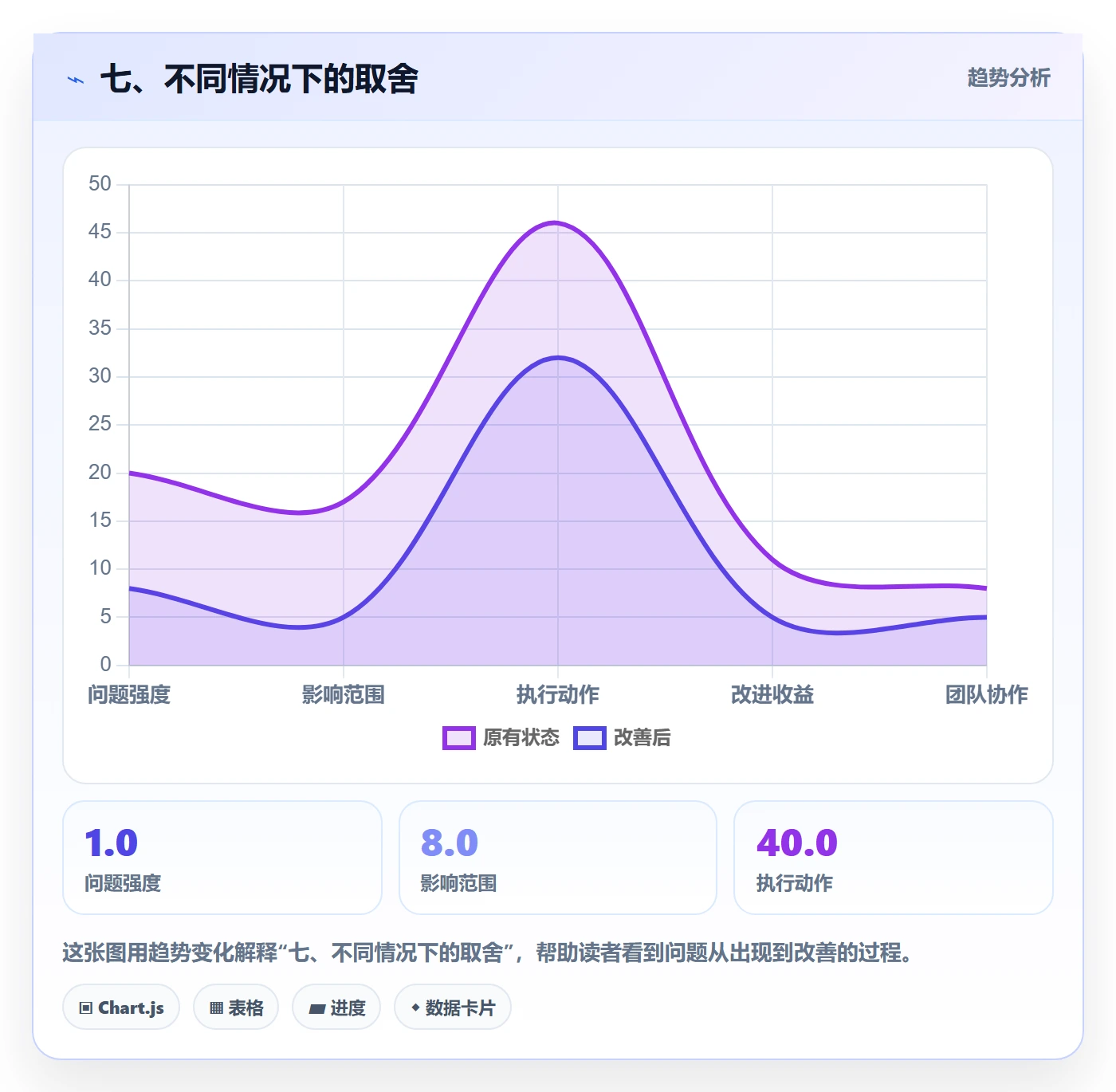The width and height of the screenshot is (1116, 1092).
Task: Toggle the 原有状态 legend swatch
Action: [x=458, y=738]
